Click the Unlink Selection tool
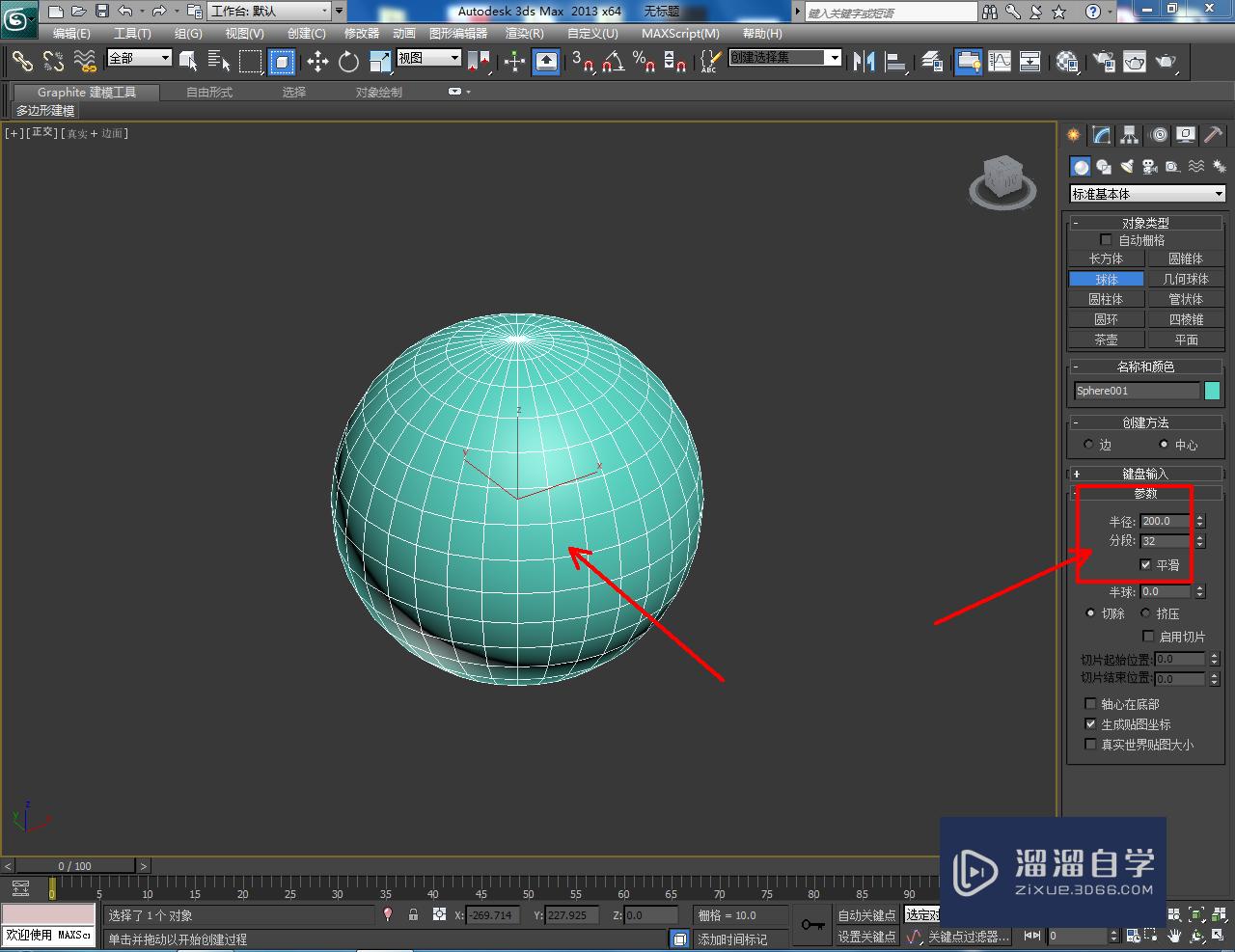 point(53,62)
